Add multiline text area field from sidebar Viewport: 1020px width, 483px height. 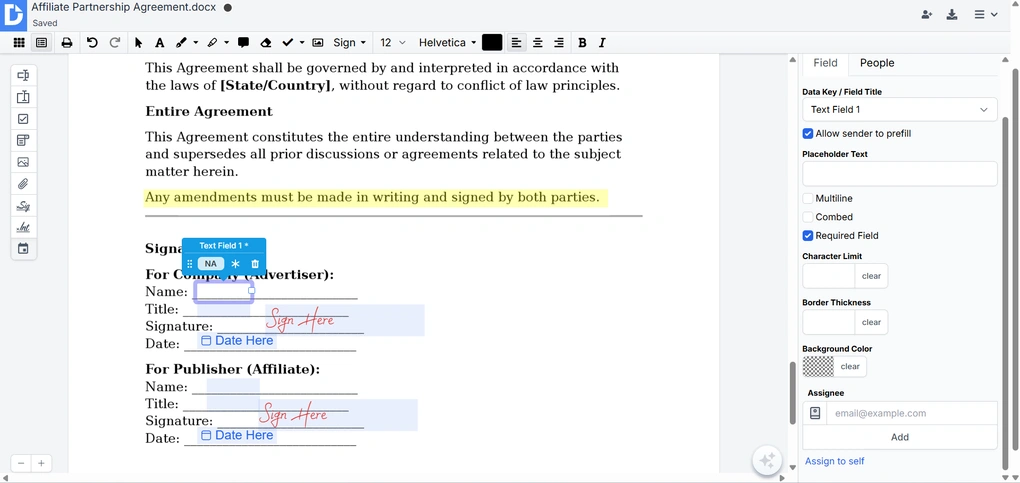pos(23,97)
